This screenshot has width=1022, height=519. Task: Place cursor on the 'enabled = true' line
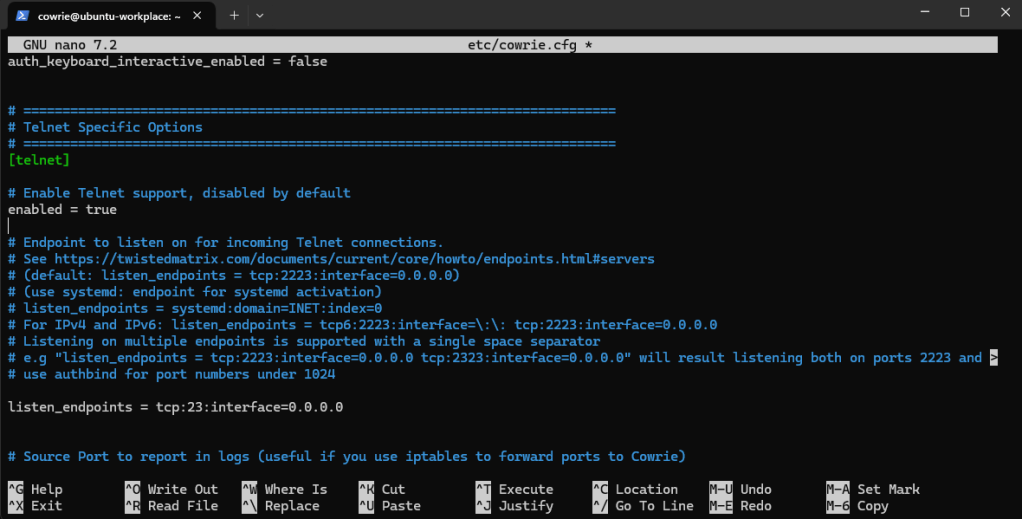62,210
